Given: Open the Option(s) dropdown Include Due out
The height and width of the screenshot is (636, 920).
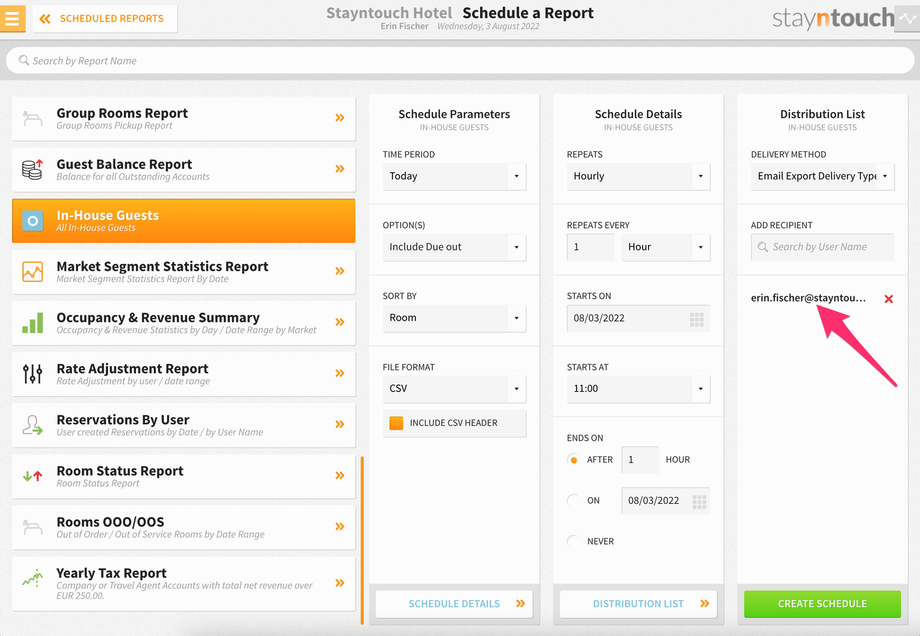Looking at the screenshot, I should 454,247.
